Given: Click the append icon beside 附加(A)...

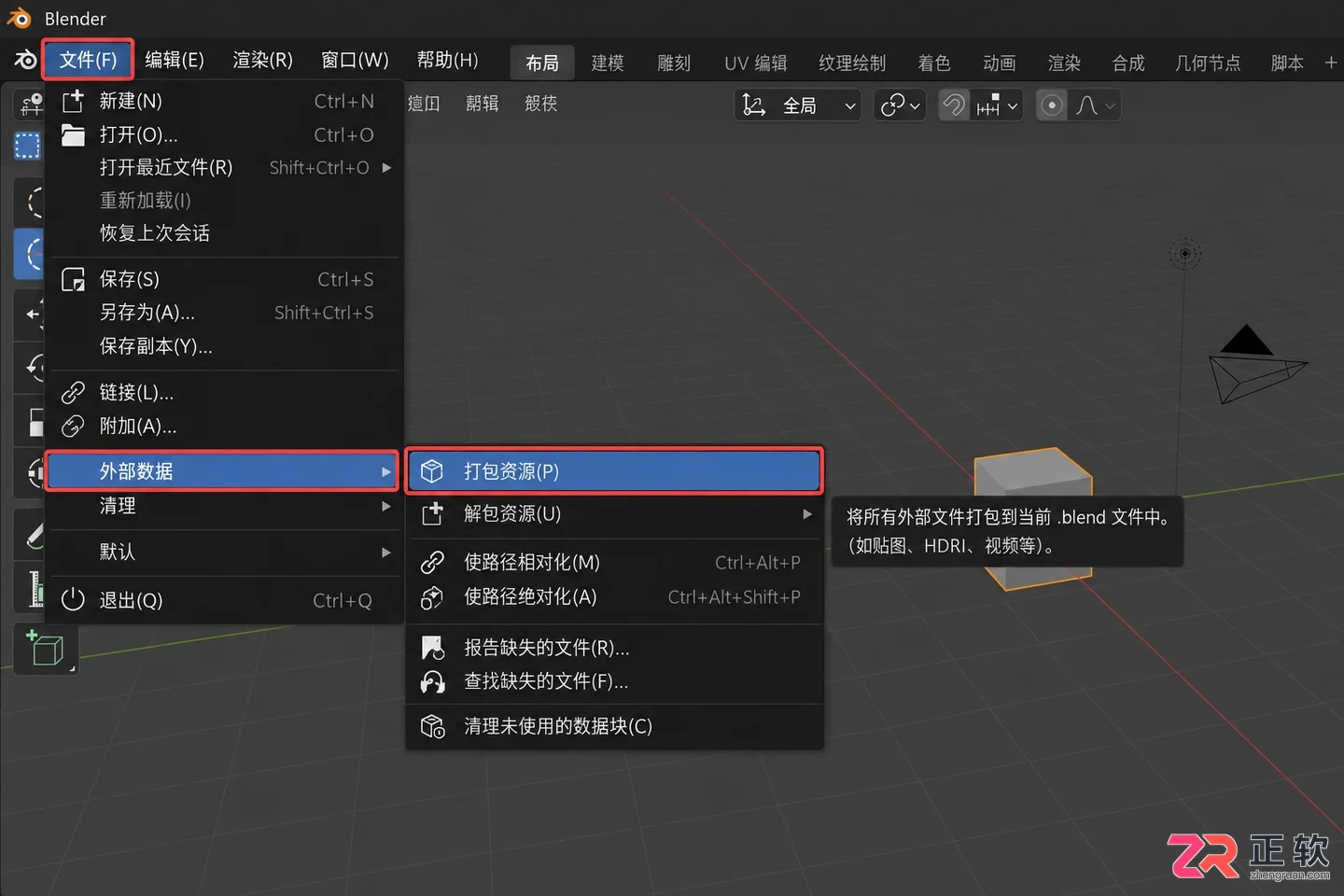Looking at the screenshot, I should point(73,427).
